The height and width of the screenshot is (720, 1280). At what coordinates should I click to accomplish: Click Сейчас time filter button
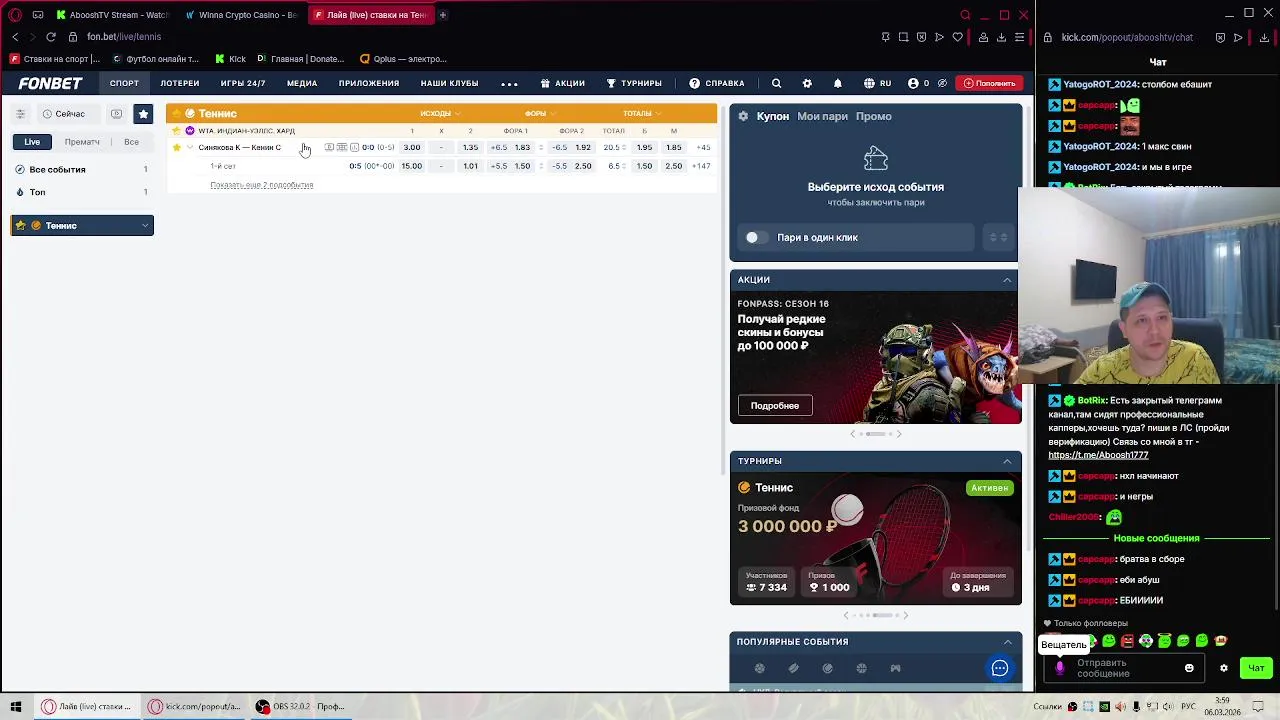64,114
